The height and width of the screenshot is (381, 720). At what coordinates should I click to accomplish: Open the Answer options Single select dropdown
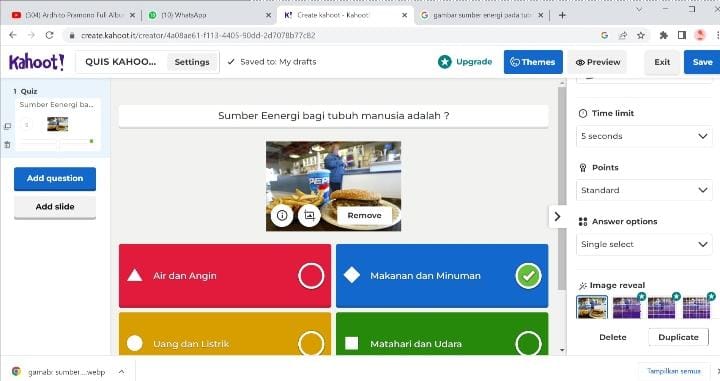pos(644,244)
